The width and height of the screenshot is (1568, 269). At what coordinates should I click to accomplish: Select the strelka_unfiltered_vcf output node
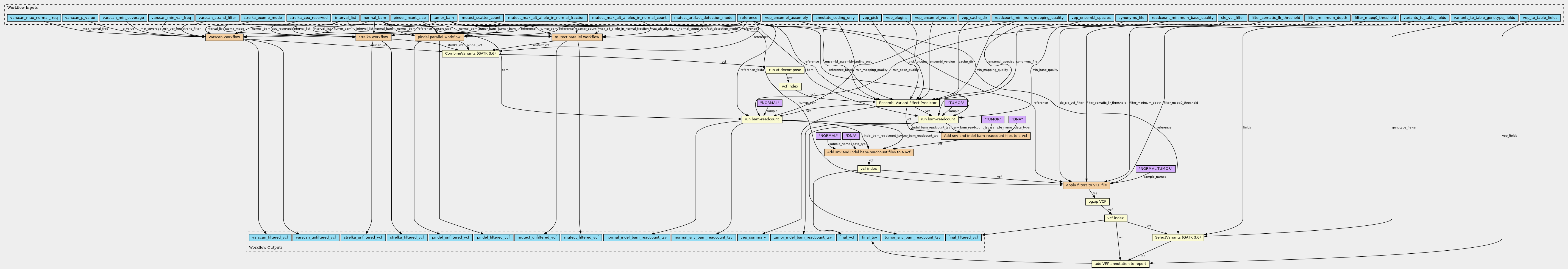tap(363, 238)
